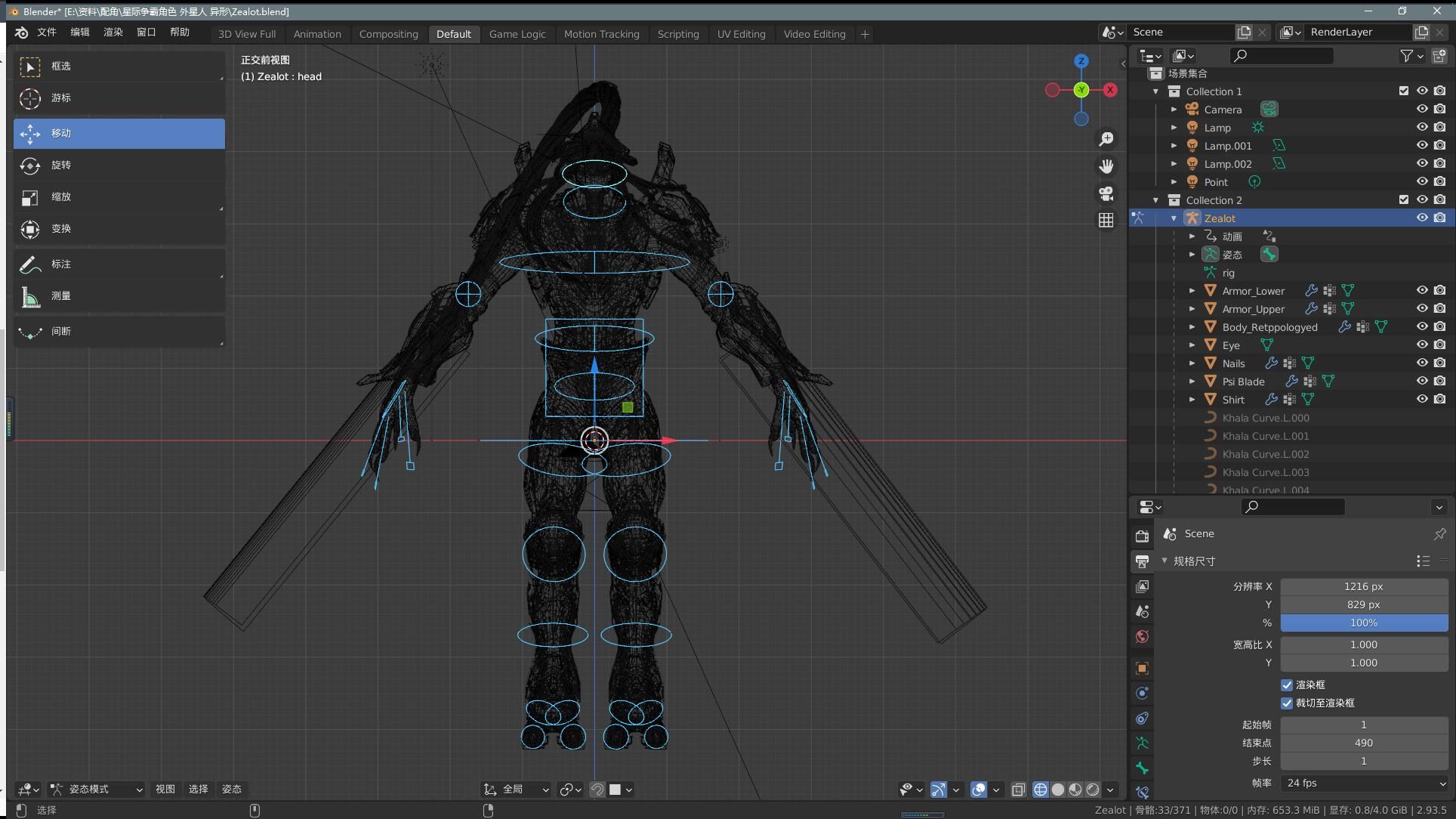Switch to the UV Editing workspace tab
Viewport: 1456px width, 819px height.
tap(741, 34)
